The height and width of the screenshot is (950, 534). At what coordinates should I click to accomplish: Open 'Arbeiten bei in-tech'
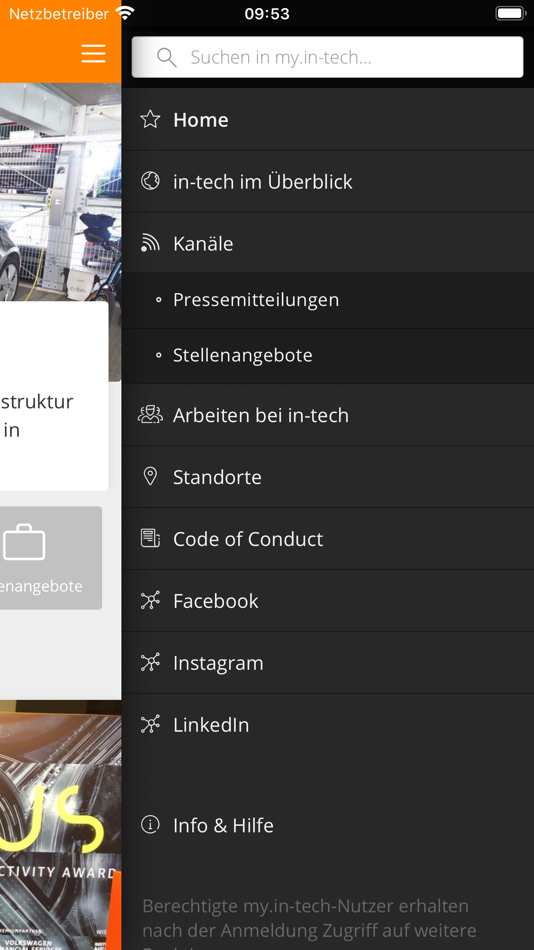tap(328, 415)
